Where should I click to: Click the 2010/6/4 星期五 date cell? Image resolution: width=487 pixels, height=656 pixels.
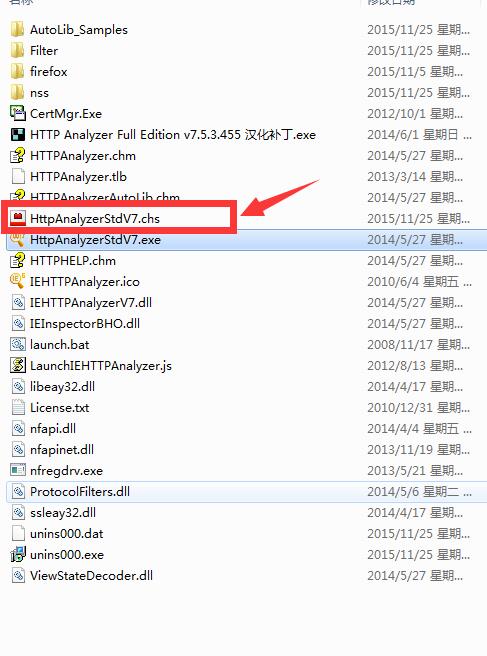[419, 282]
